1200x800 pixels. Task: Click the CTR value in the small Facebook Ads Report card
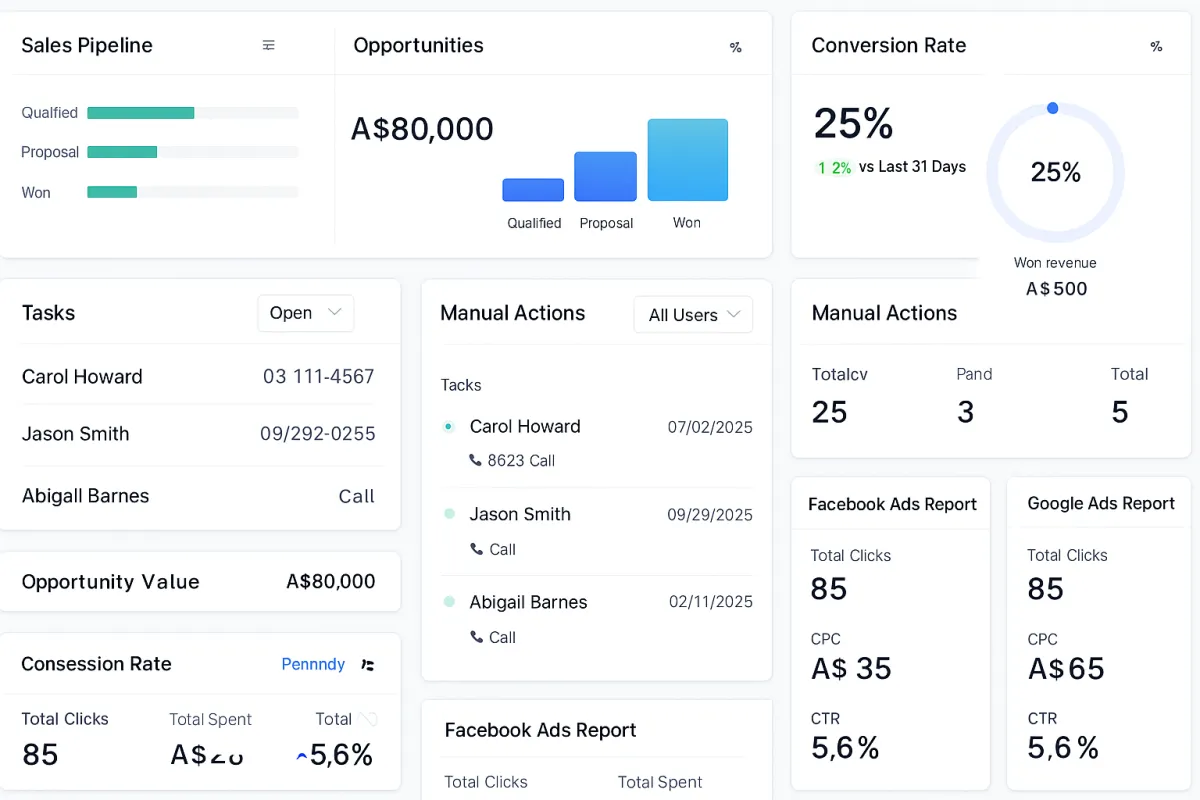pyautogui.click(x=845, y=747)
